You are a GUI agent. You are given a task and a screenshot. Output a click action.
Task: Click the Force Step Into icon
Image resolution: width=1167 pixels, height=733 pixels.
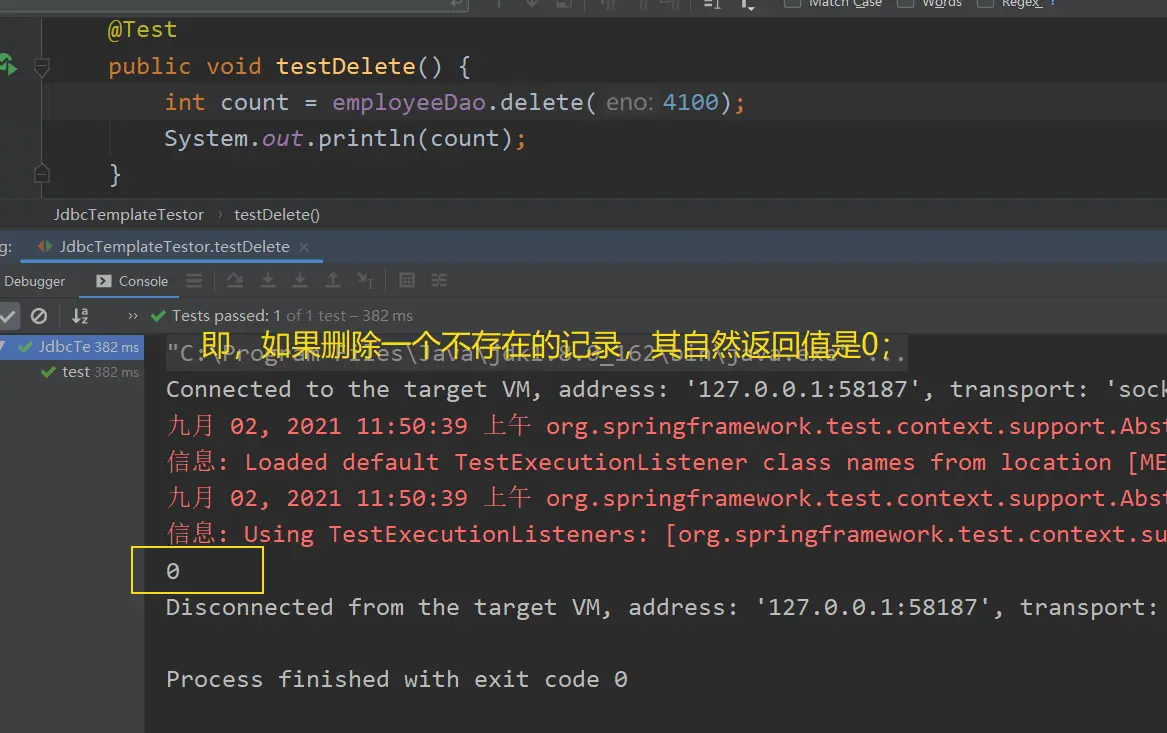[300, 281]
